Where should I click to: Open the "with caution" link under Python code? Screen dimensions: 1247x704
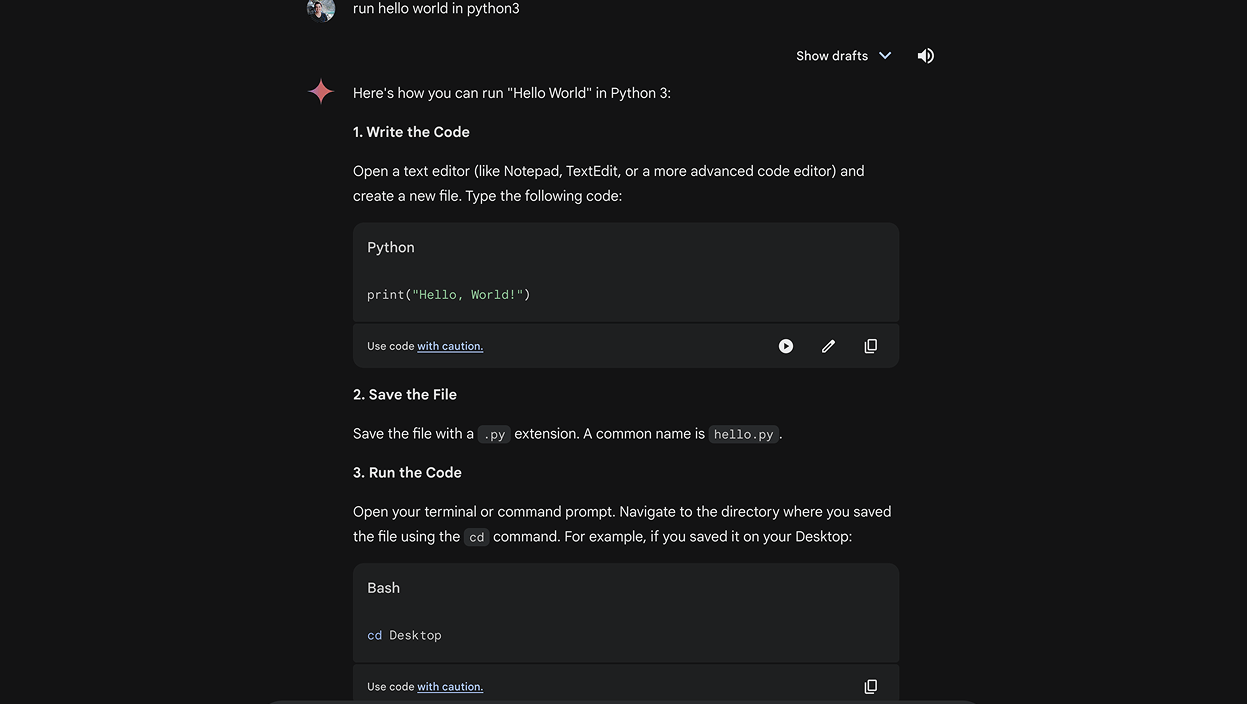pyautogui.click(x=450, y=346)
